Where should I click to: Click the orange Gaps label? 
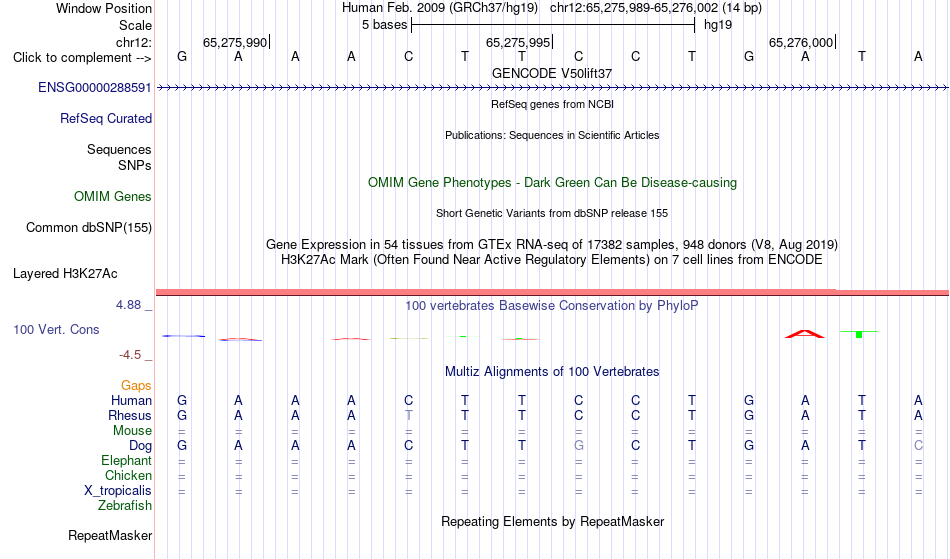[136, 386]
